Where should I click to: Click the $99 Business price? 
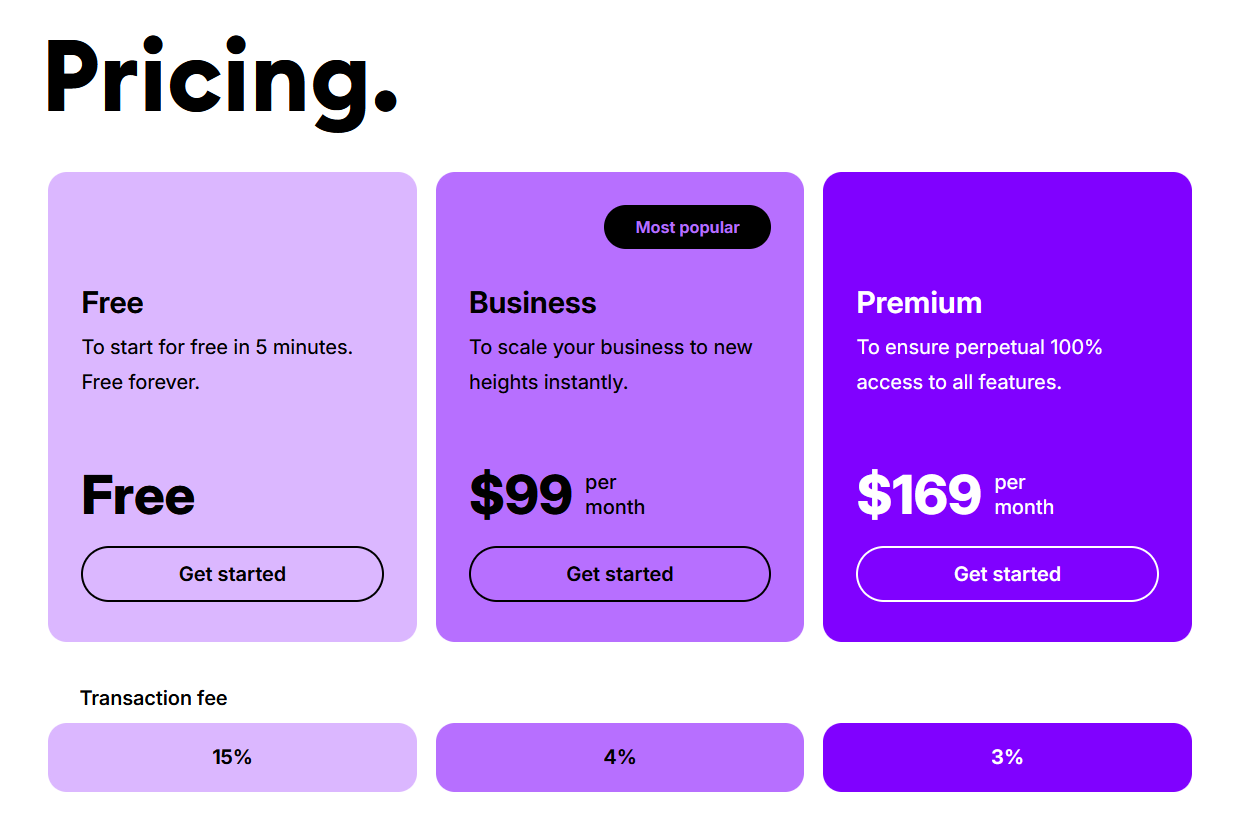click(521, 494)
